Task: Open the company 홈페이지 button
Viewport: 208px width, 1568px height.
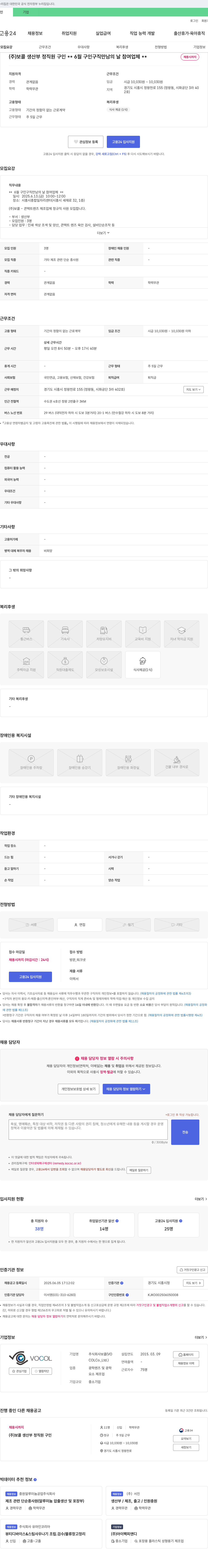Action: 186,1355
